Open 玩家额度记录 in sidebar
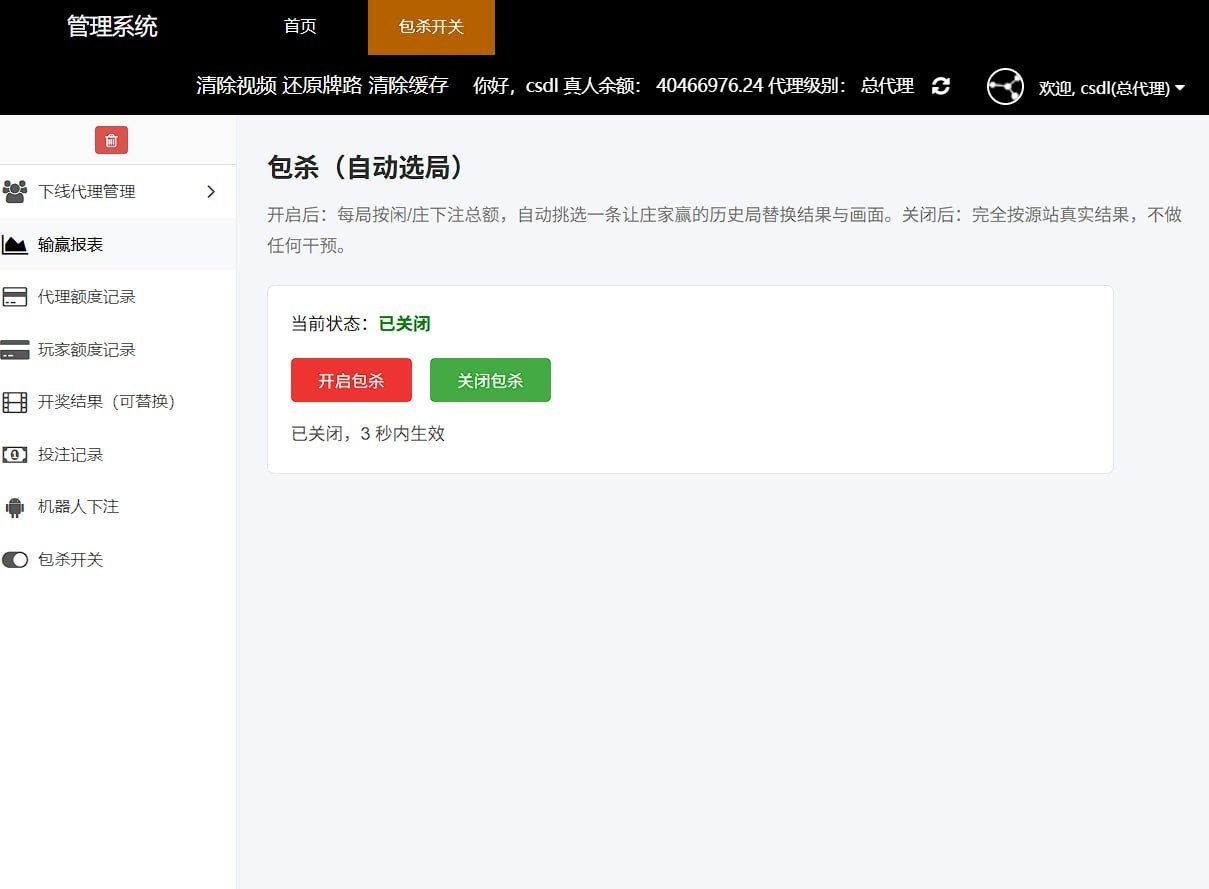Image resolution: width=1209 pixels, height=889 pixels. (x=118, y=350)
